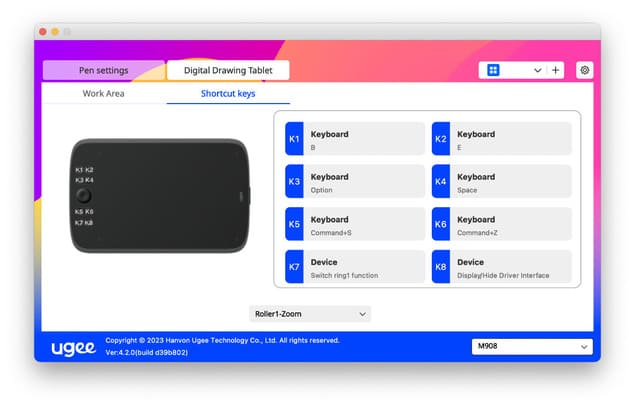Edit the Display/Hide Driver Interface entry

(x=502, y=267)
